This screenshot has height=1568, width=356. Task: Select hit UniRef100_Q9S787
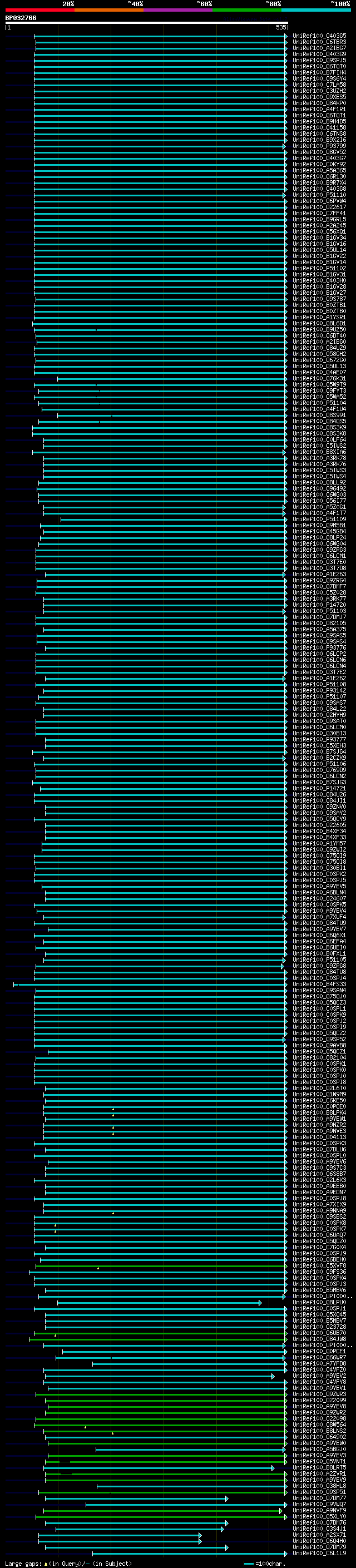[x=319, y=299]
